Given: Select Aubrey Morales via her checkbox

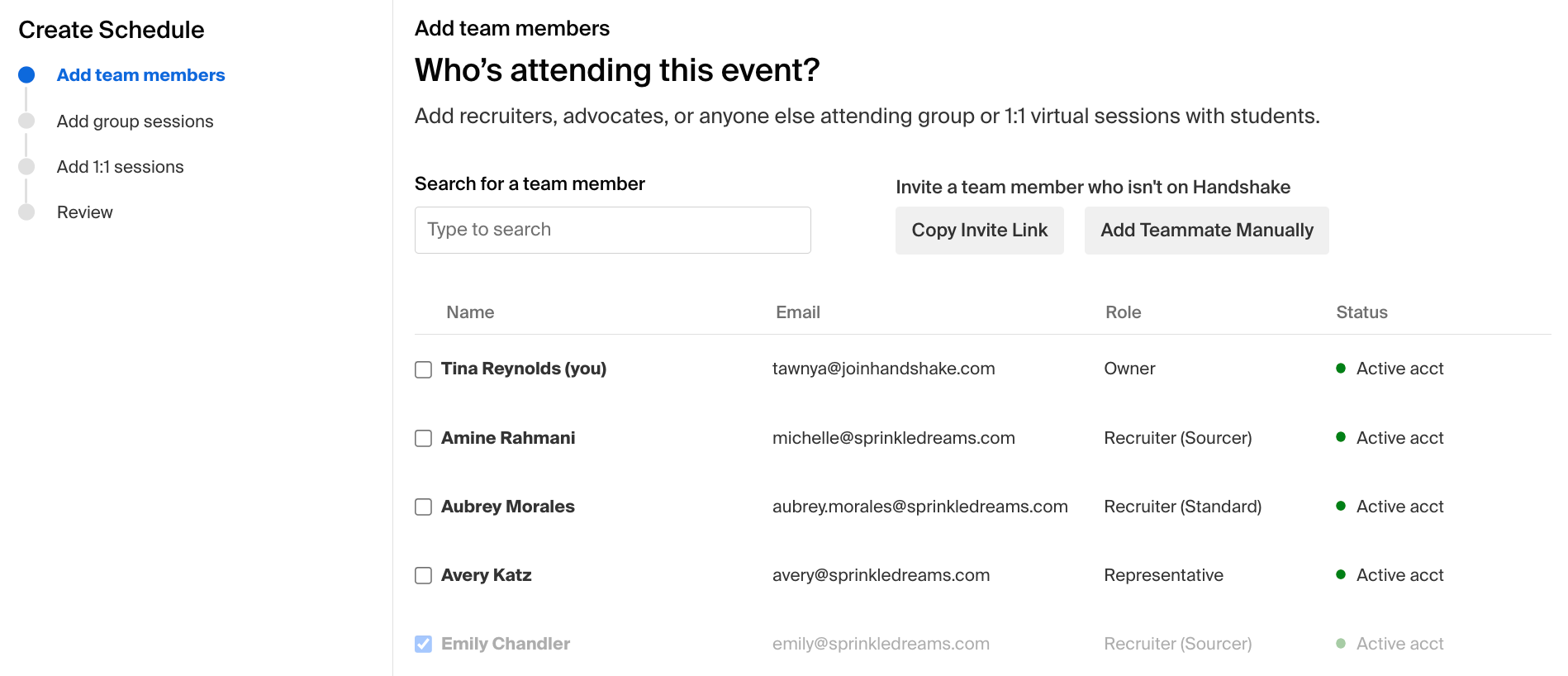Looking at the screenshot, I should [x=423, y=507].
